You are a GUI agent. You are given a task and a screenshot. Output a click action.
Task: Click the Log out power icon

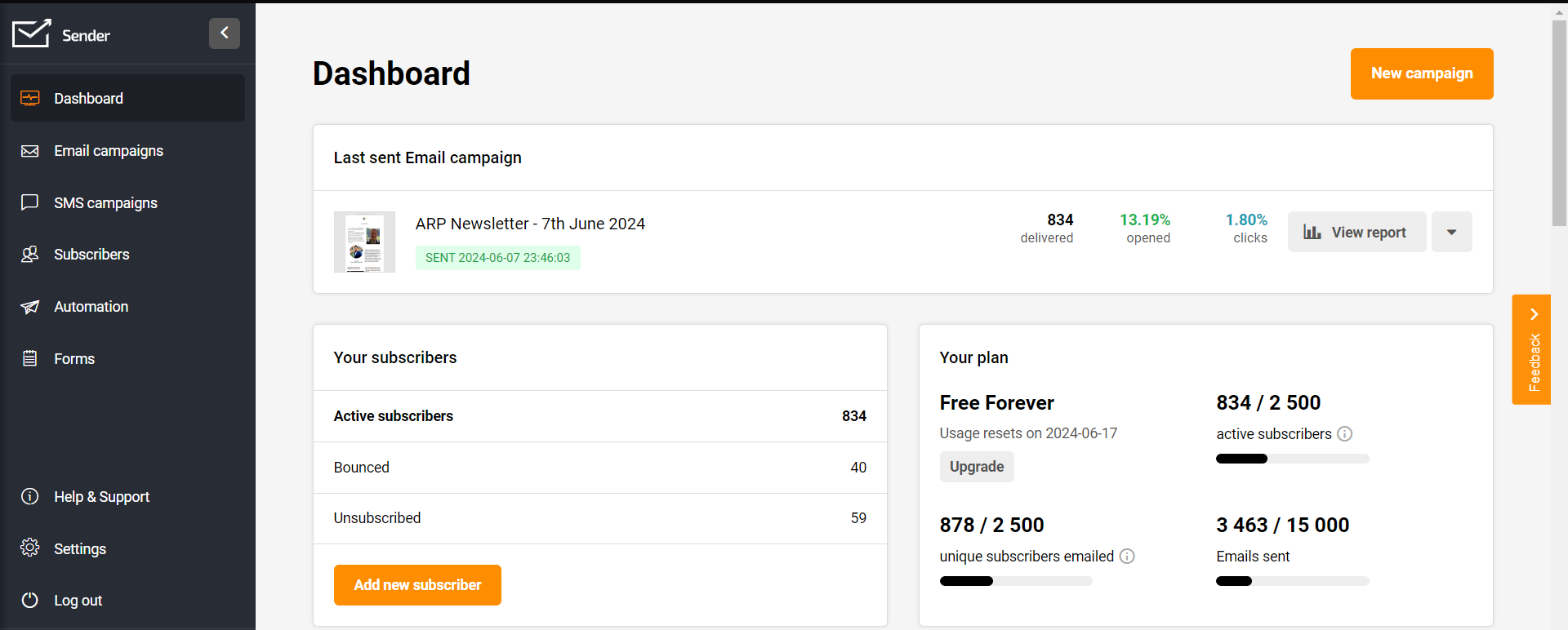[x=30, y=600]
